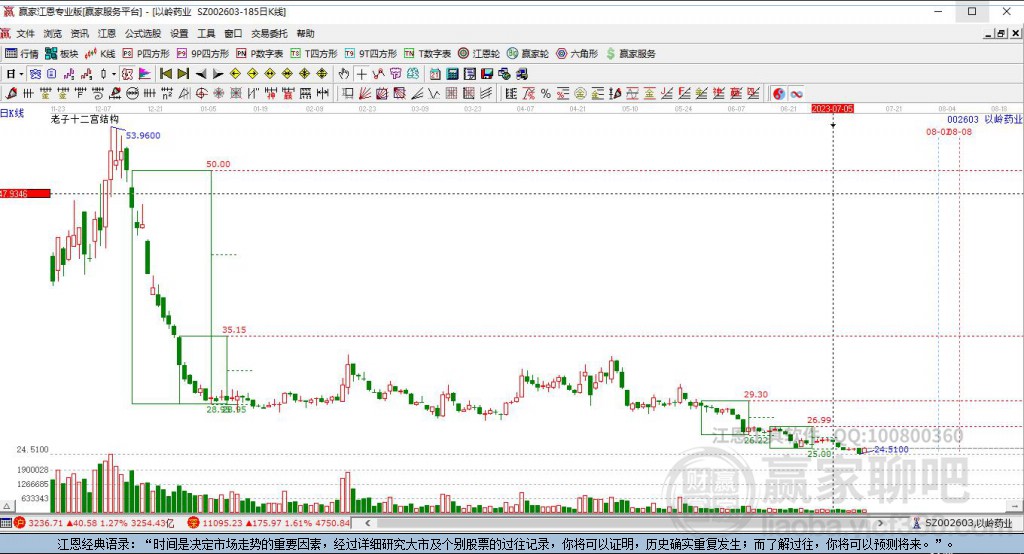Open the T数字表 tool

[427, 54]
